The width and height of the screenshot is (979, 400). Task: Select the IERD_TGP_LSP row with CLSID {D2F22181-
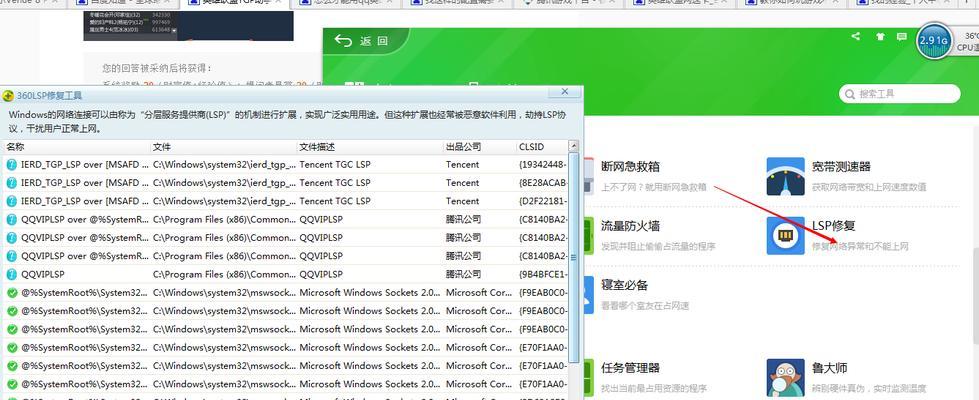285,201
